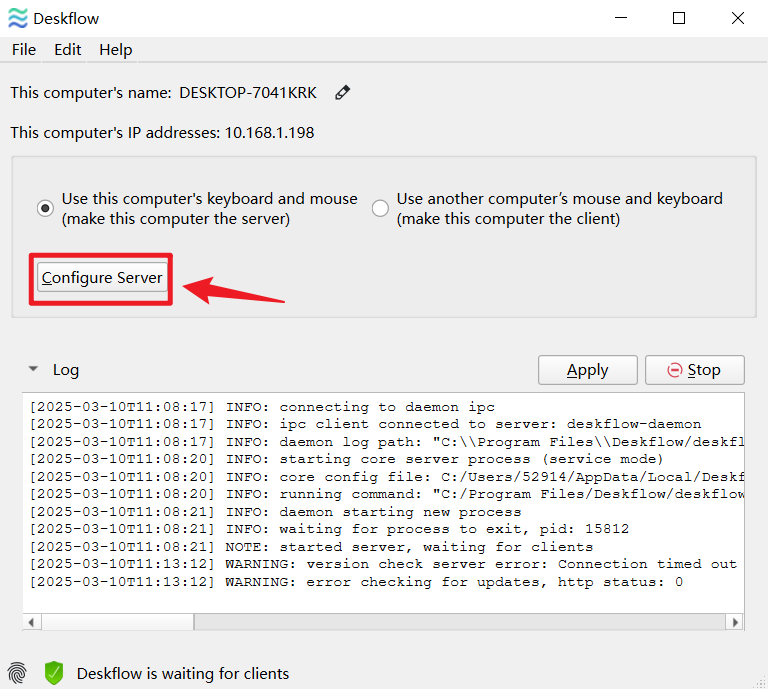Click the Apply button
Image resolution: width=768 pixels, height=689 pixels.
pyautogui.click(x=588, y=370)
